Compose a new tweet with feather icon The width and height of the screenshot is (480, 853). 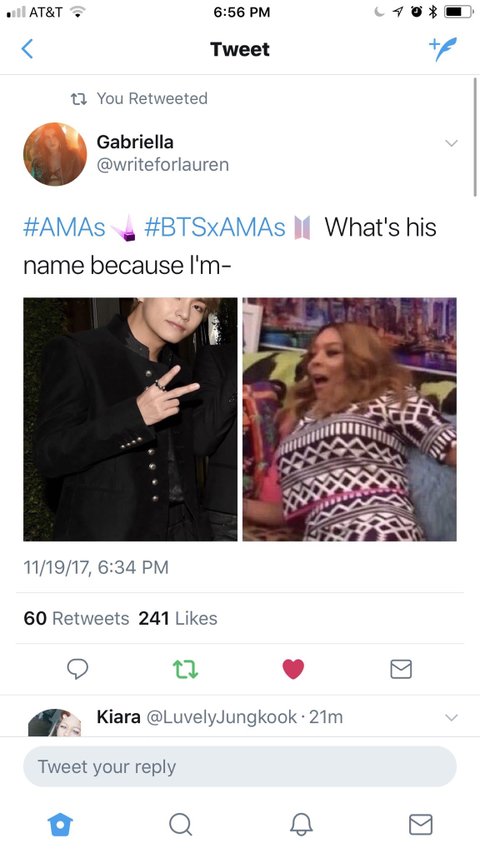443,49
